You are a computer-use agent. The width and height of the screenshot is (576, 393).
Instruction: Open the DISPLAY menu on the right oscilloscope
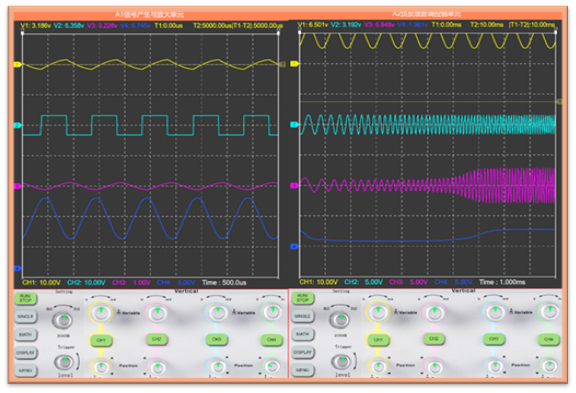coord(302,352)
